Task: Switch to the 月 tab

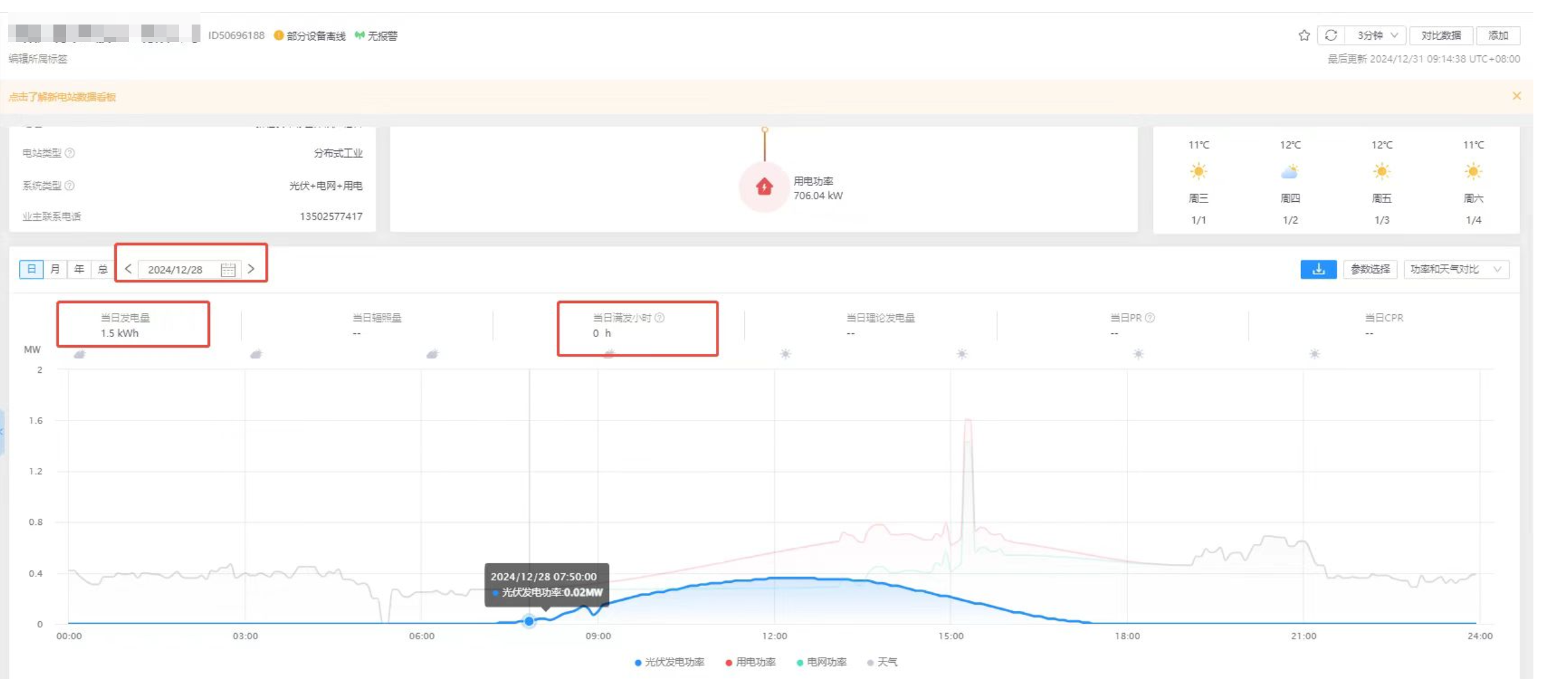Action: coord(55,269)
